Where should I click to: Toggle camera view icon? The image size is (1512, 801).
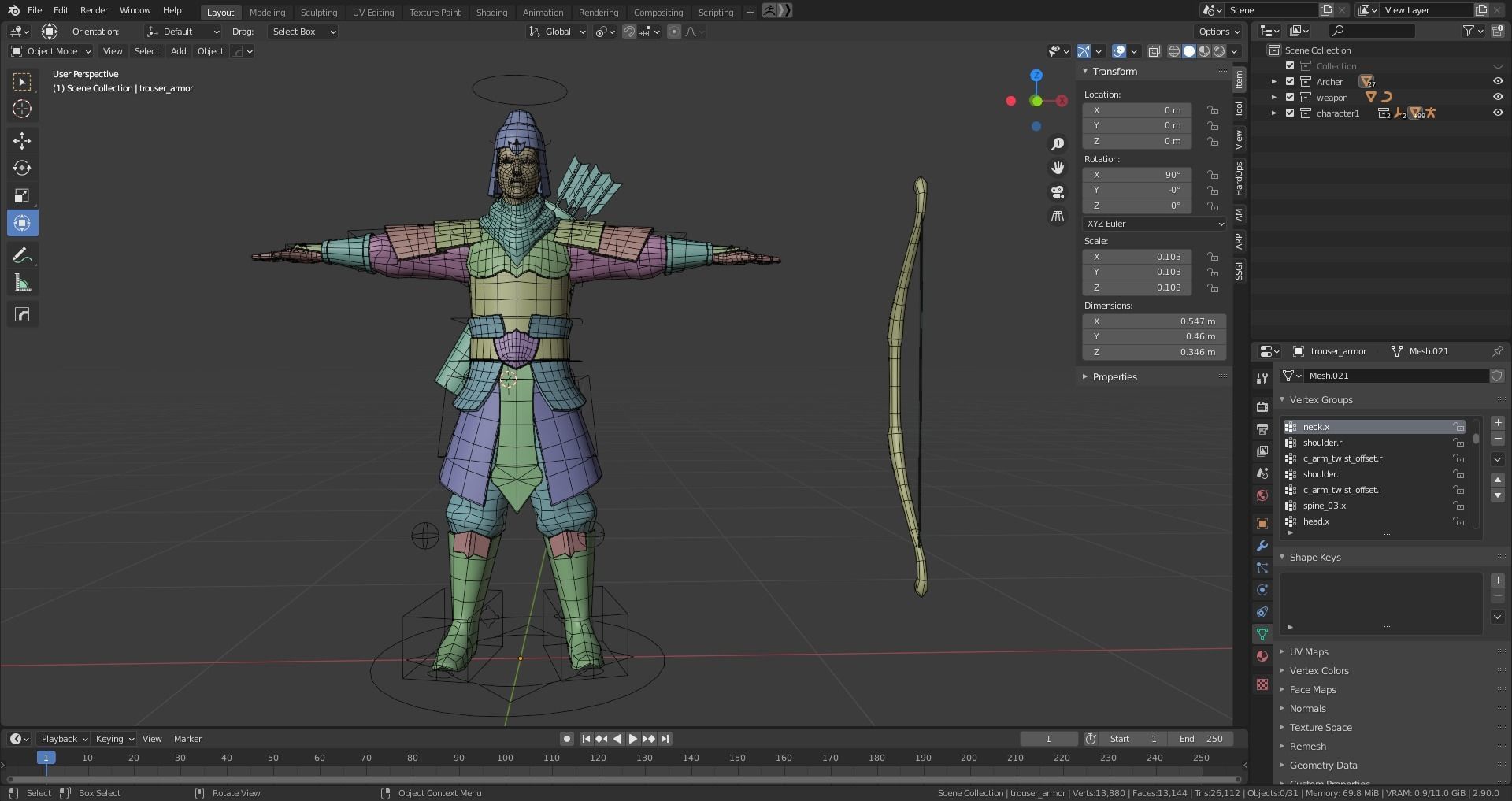click(x=1058, y=191)
